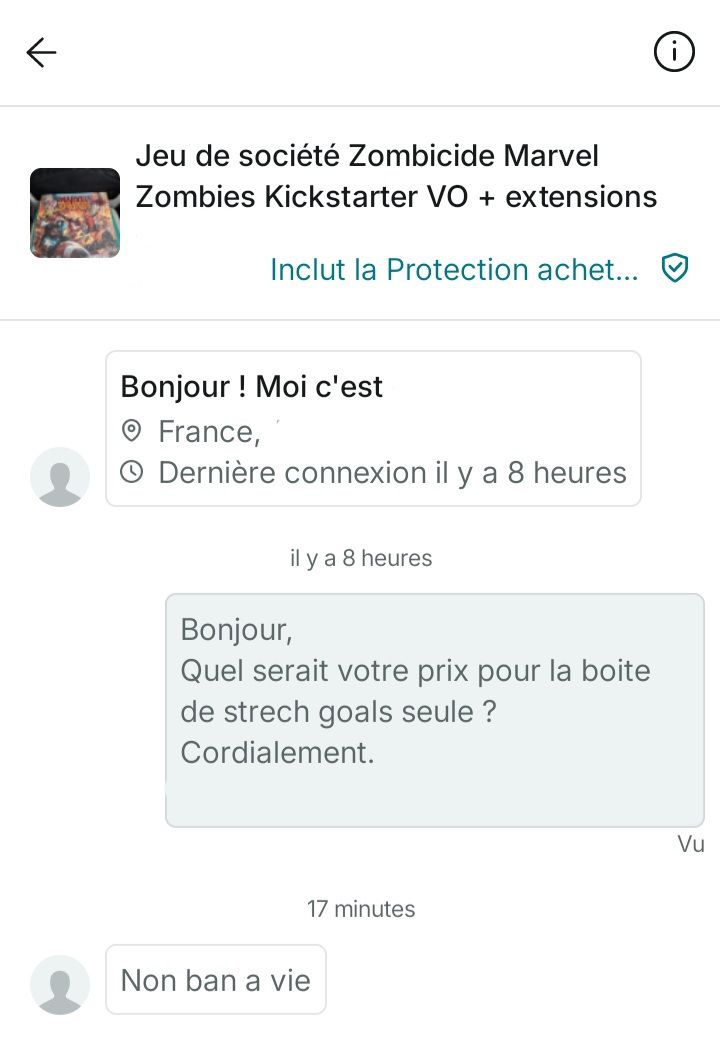Image resolution: width=720 pixels, height=1056 pixels.
Task: Tap the France location text
Action: (x=209, y=432)
